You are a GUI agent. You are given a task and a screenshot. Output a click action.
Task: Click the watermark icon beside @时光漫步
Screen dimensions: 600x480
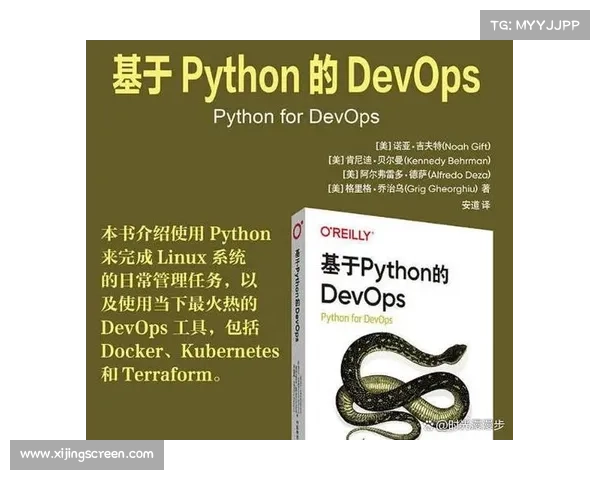click(x=430, y=424)
